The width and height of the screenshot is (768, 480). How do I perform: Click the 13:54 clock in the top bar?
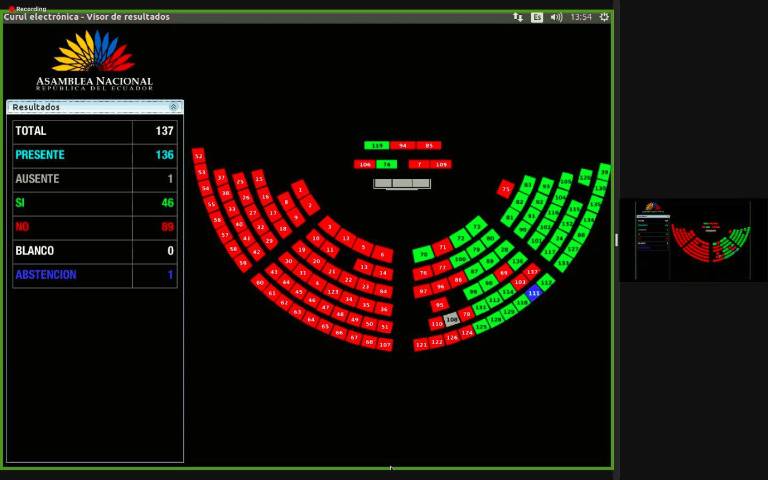581,17
